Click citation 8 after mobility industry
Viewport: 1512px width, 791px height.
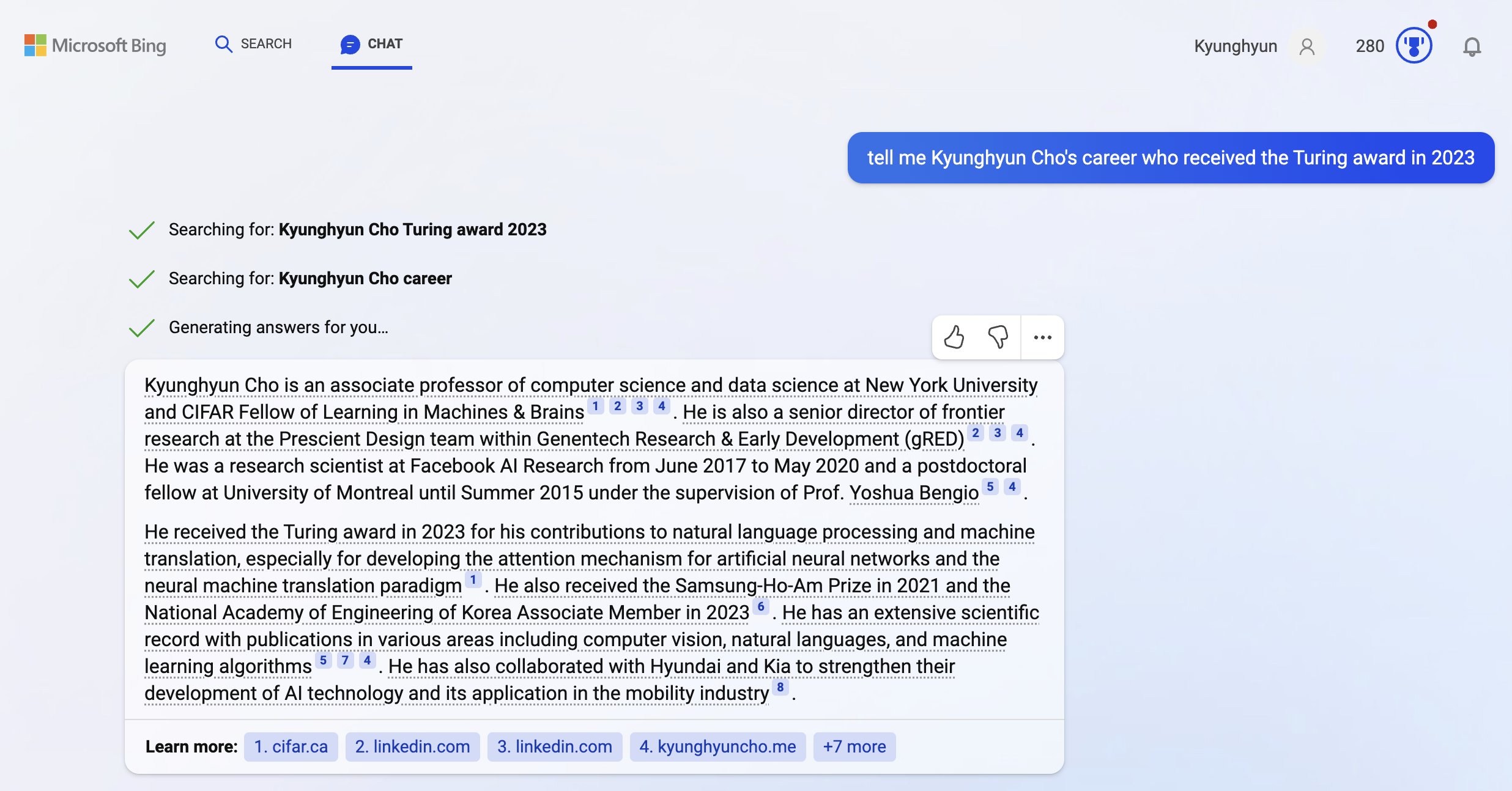pyautogui.click(x=780, y=687)
